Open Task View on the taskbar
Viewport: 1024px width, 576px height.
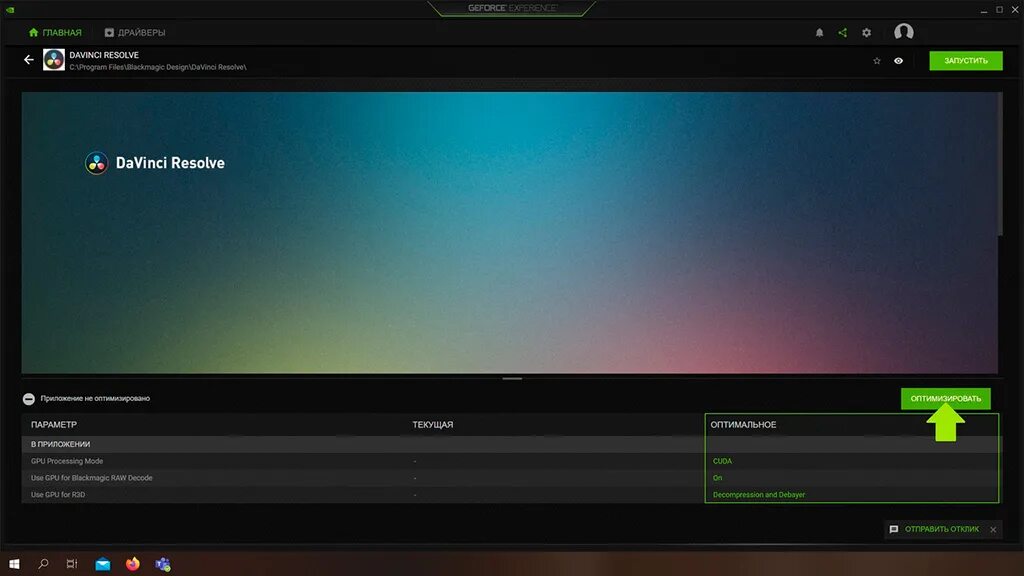click(x=72, y=564)
